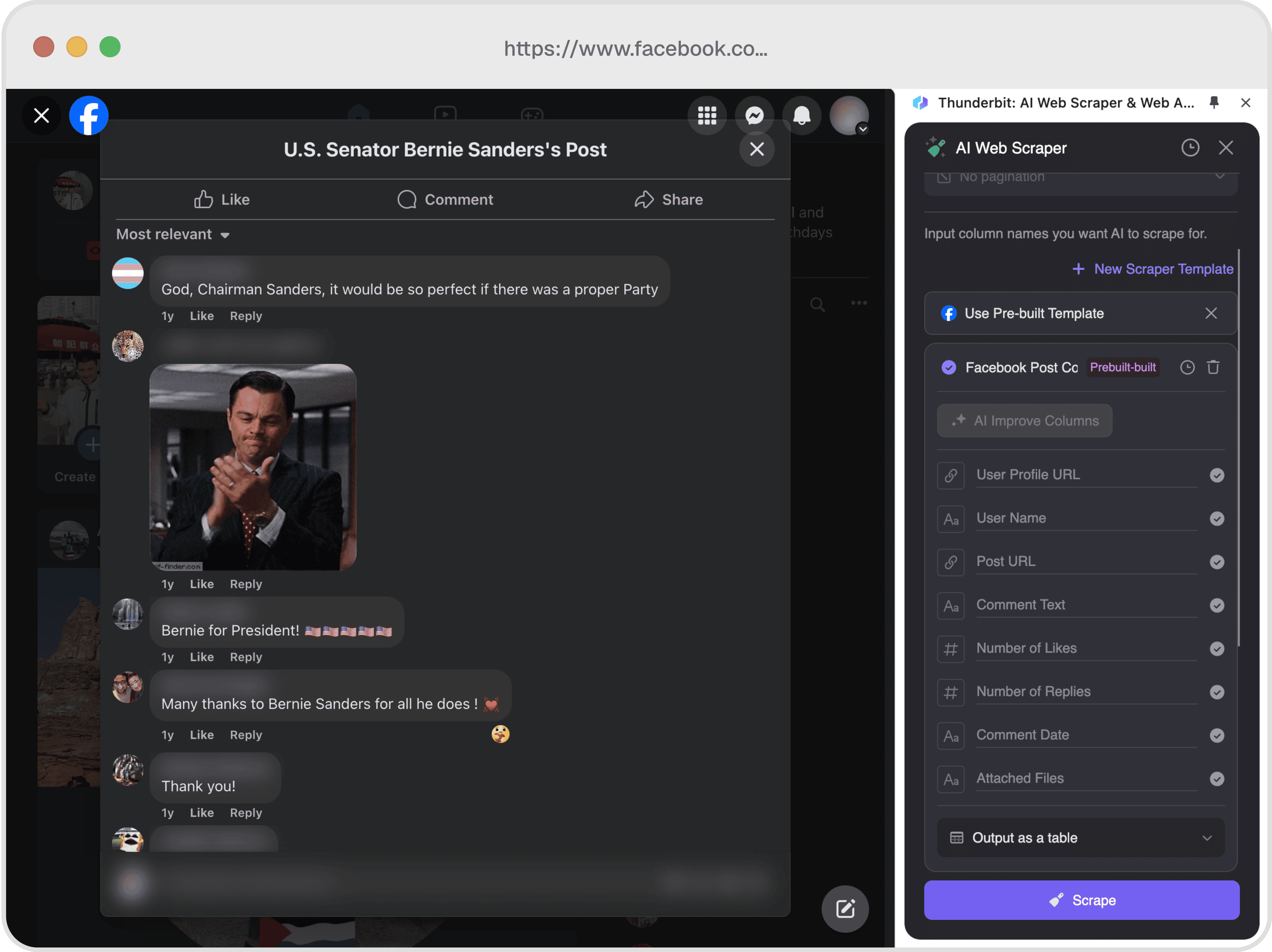1272x952 pixels.
Task: Close the AI Web Scraper card
Action: click(x=1225, y=148)
